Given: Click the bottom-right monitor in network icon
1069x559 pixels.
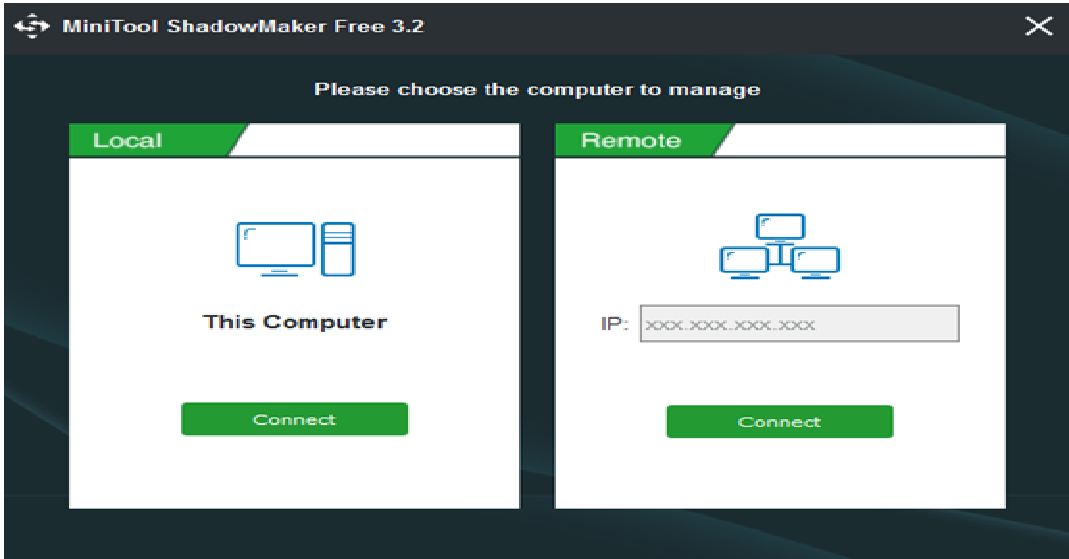Looking at the screenshot, I should point(815,263).
